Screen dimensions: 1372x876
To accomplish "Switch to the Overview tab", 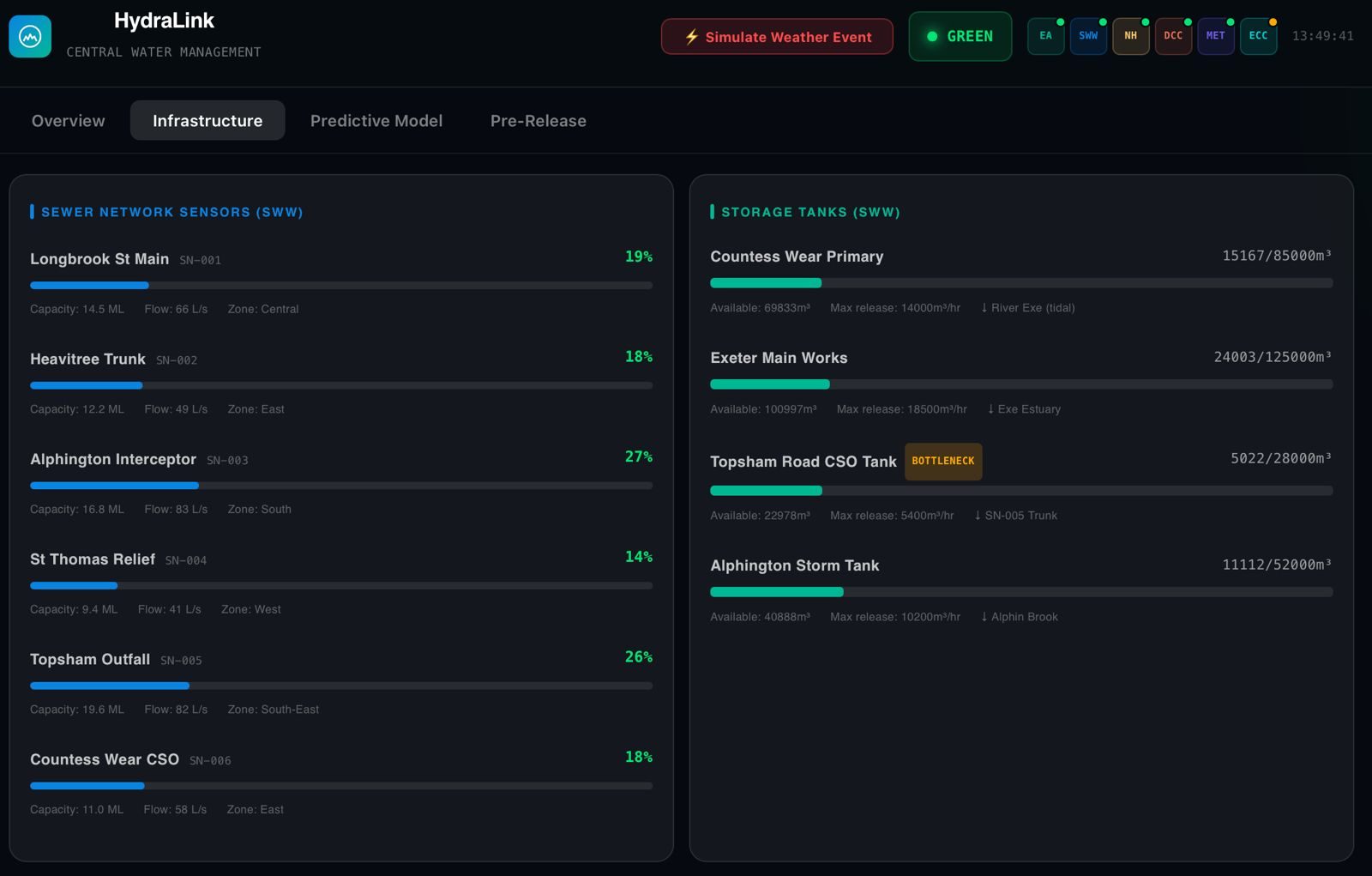I will click(x=69, y=121).
